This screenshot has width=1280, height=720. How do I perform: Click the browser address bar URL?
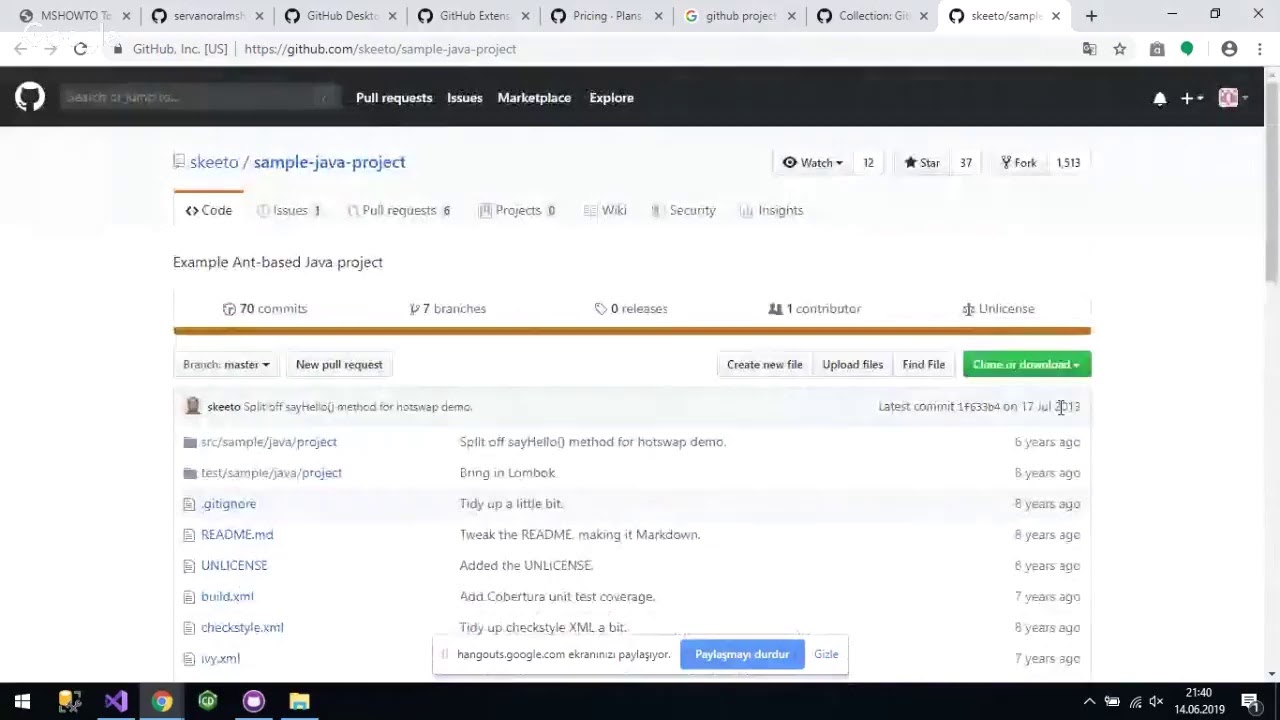click(x=380, y=49)
